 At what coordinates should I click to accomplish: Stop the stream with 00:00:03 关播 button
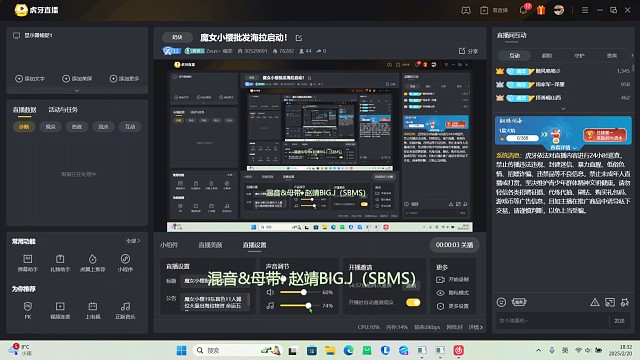point(454,245)
